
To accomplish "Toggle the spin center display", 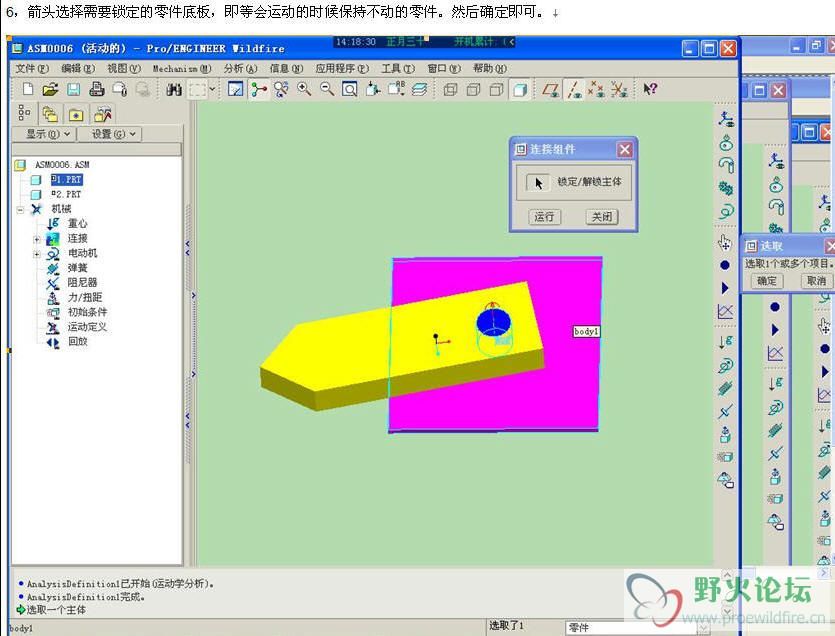I will (258, 89).
